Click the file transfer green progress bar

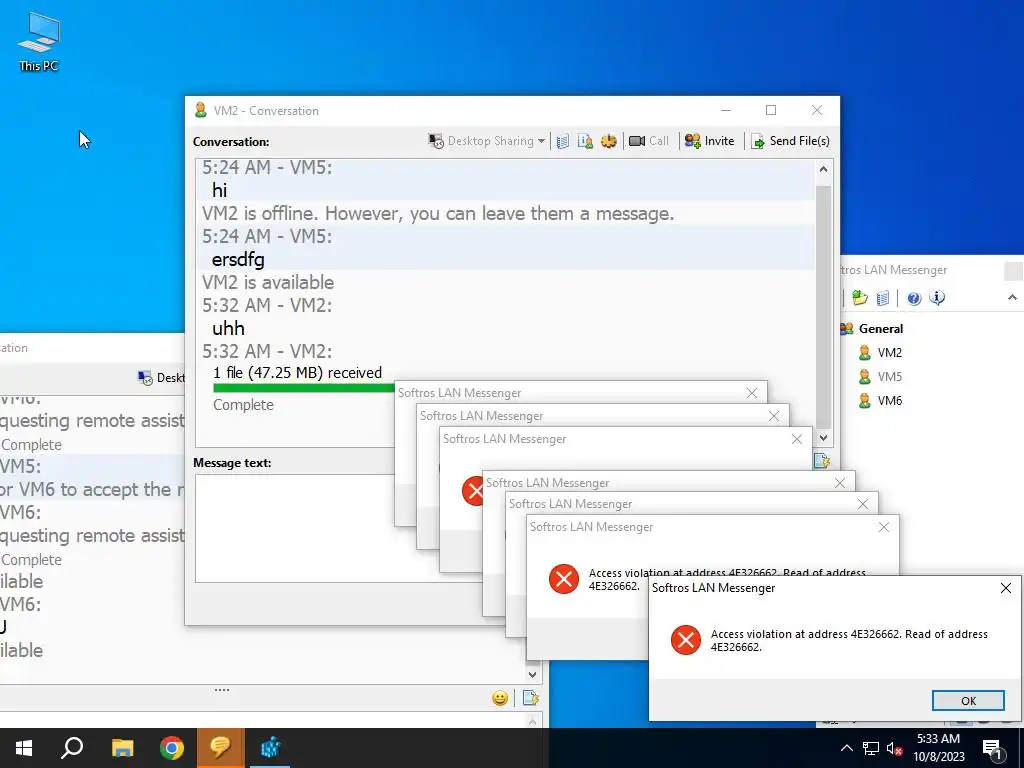pyautogui.click(x=304, y=388)
